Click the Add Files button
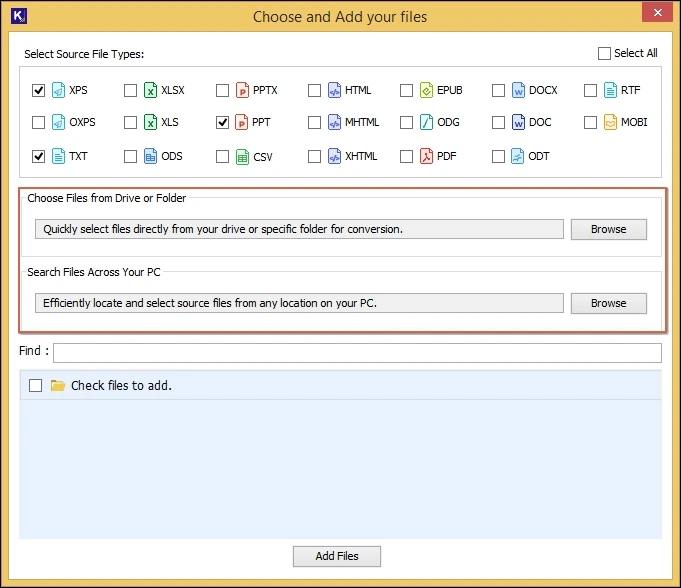The width and height of the screenshot is (681, 588). 337,556
